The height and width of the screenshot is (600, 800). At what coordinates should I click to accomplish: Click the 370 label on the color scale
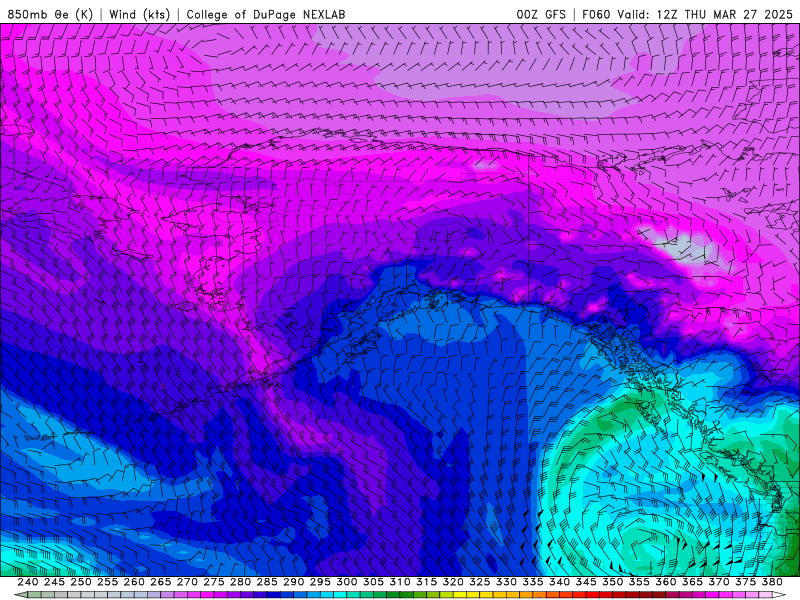pyautogui.click(x=719, y=582)
